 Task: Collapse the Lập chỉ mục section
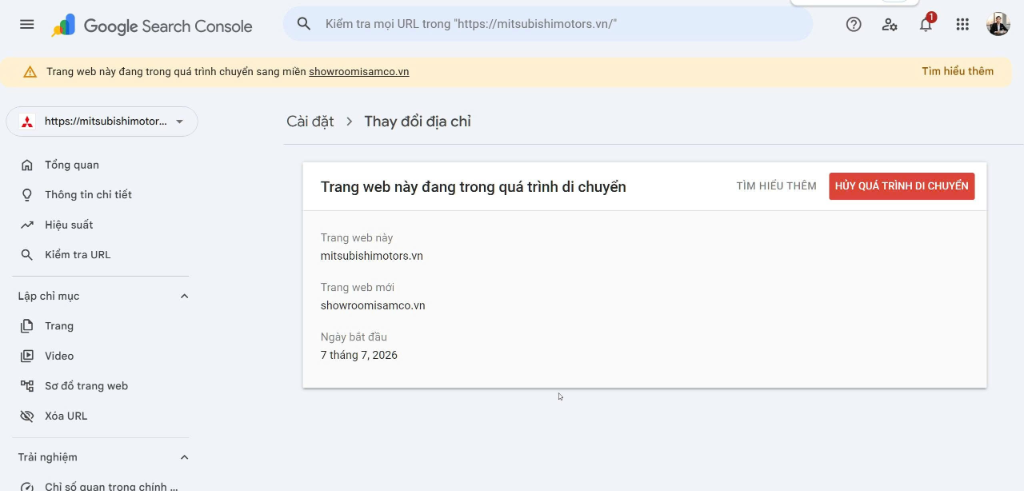click(184, 296)
